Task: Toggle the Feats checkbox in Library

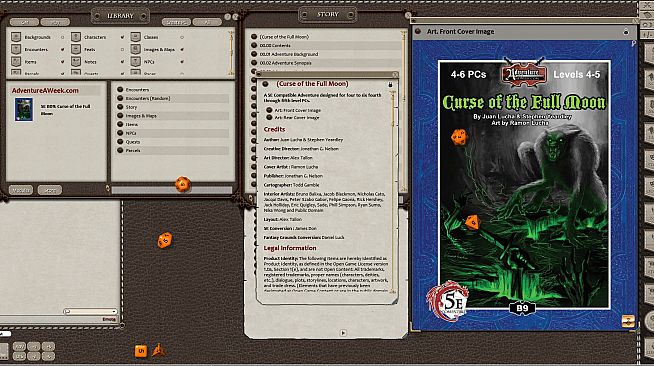Action: pyautogui.click(x=122, y=50)
